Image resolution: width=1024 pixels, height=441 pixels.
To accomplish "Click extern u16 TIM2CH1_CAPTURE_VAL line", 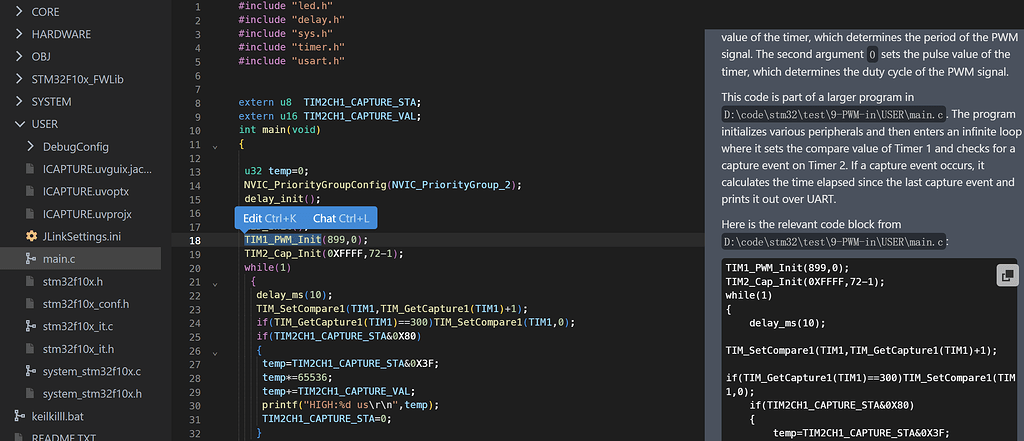I will pos(330,116).
